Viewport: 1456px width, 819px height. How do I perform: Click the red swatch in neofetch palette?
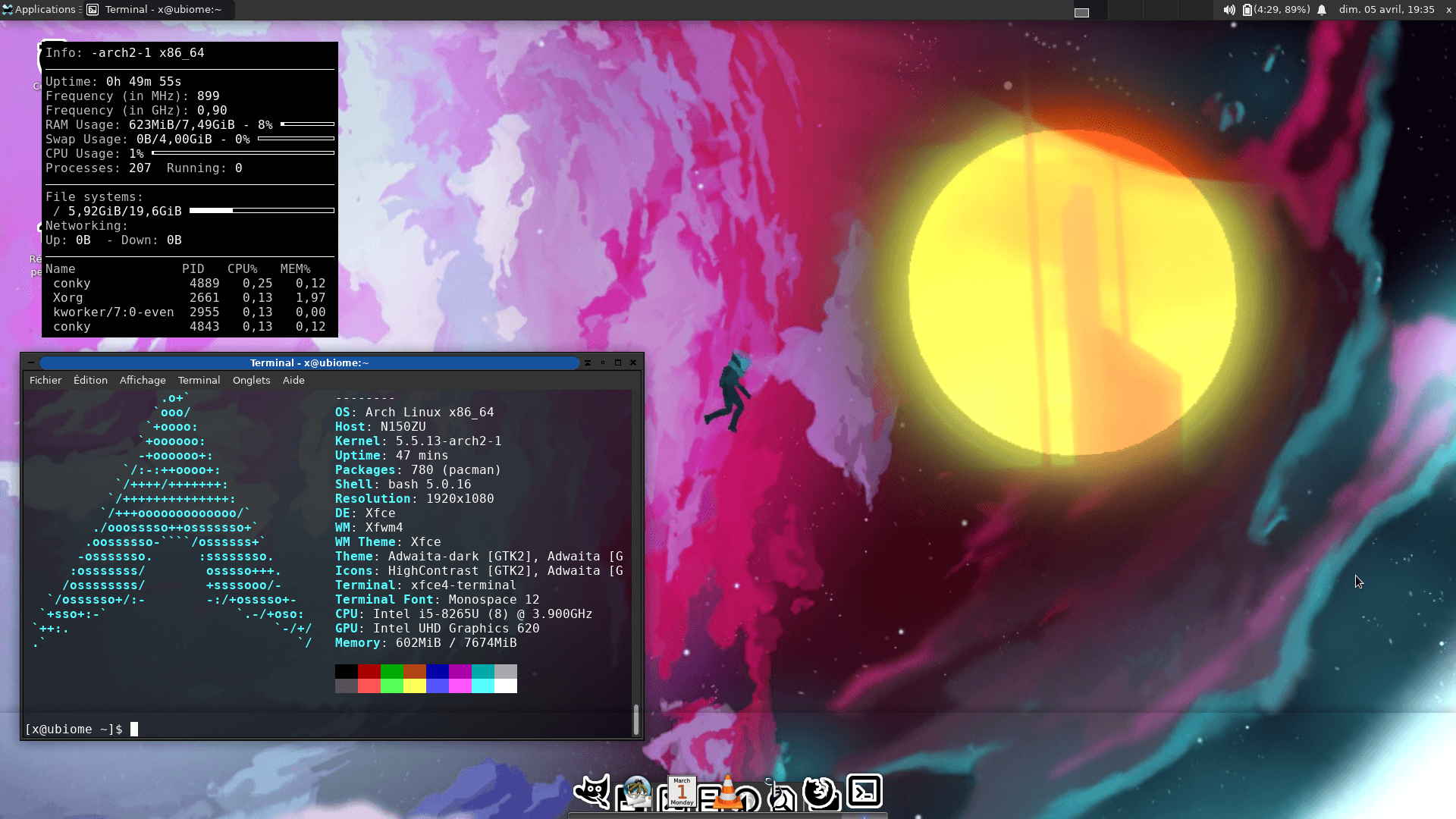click(369, 671)
